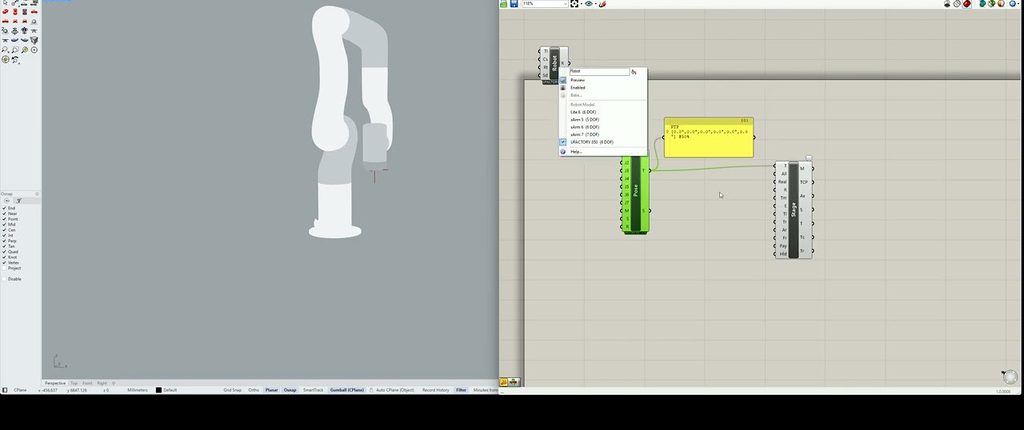The image size is (1024, 430).
Task: Click the Real input on Stage component
Action: pyautogui.click(x=782, y=182)
